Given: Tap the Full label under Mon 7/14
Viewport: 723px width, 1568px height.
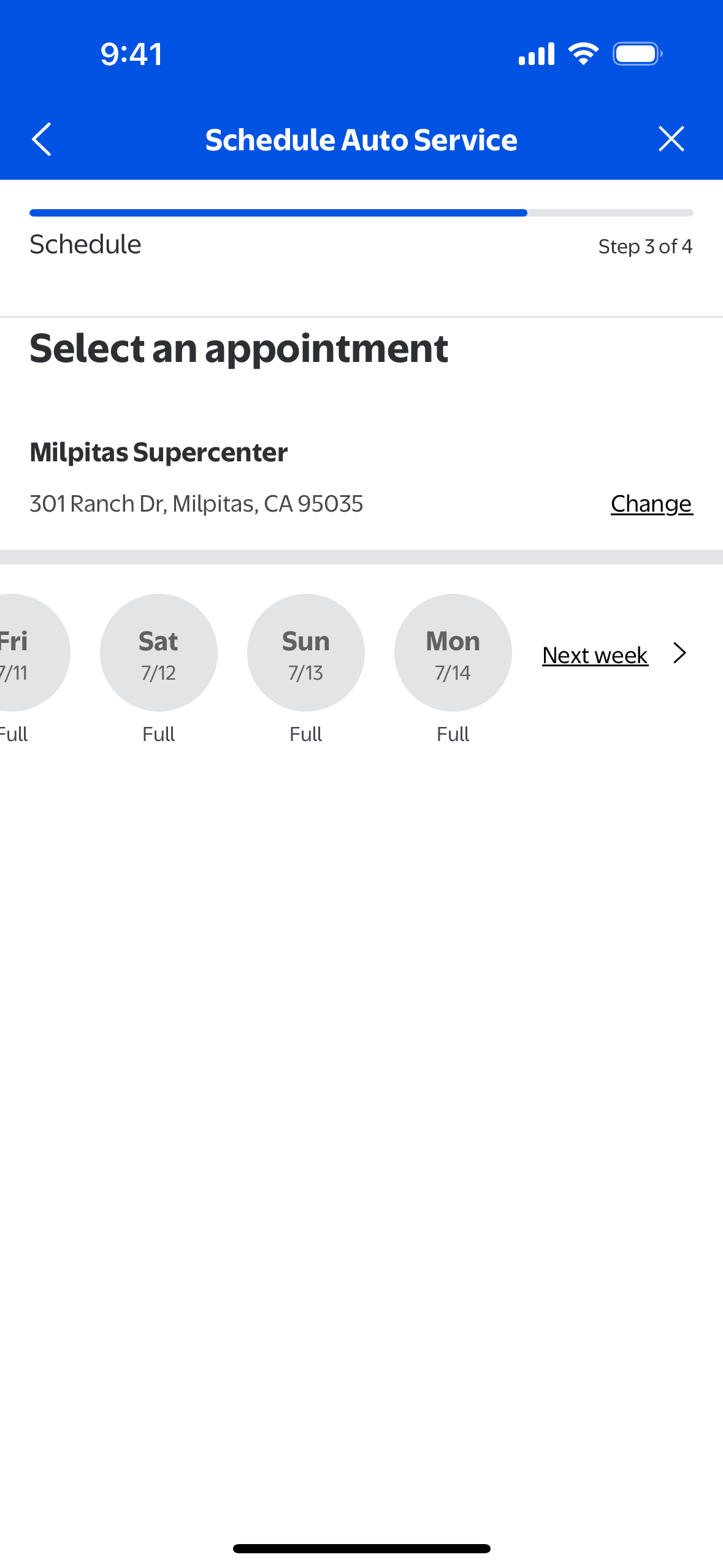Looking at the screenshot, I should (453, 734).
